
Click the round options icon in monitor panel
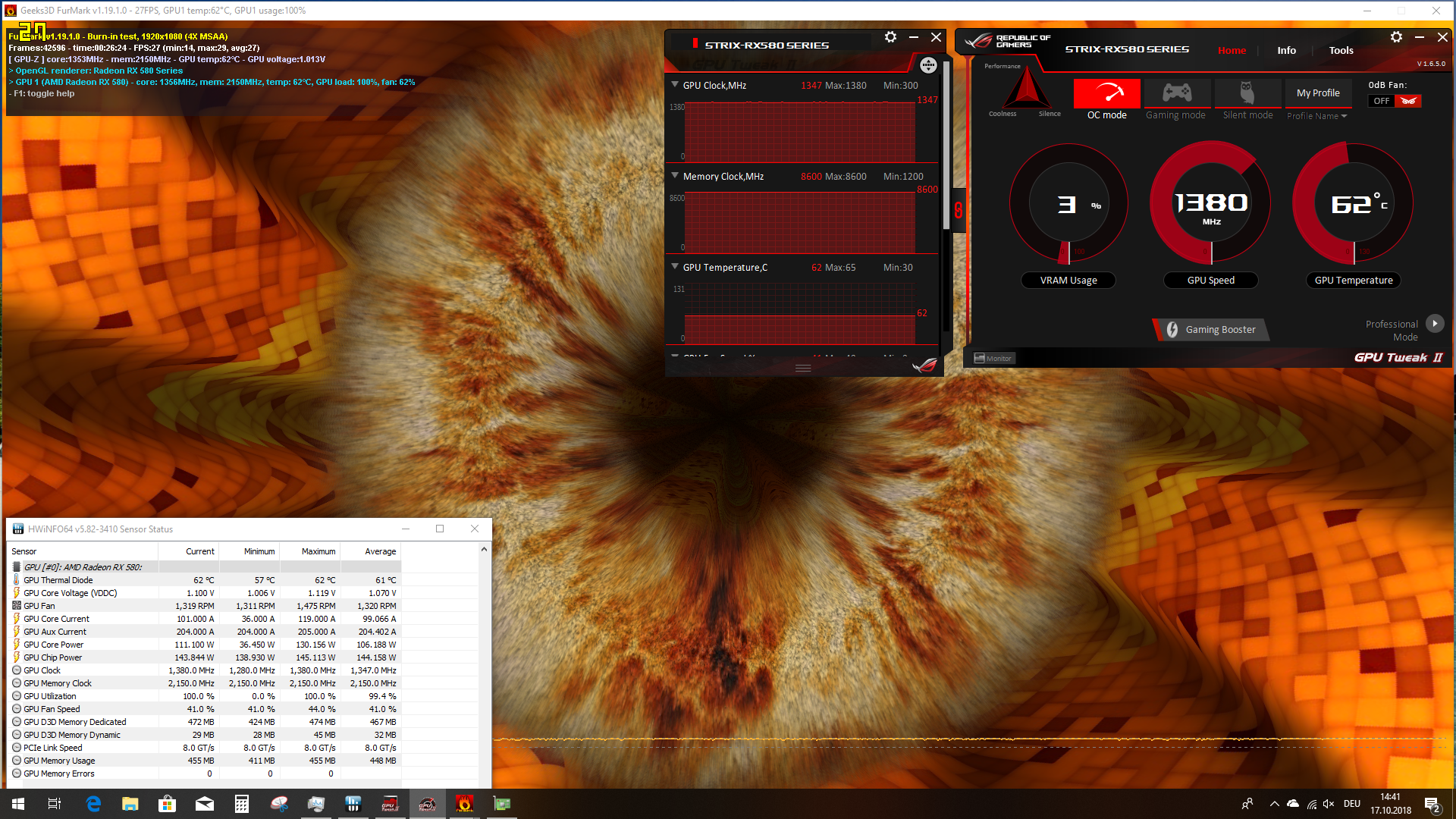pos(928,65)
